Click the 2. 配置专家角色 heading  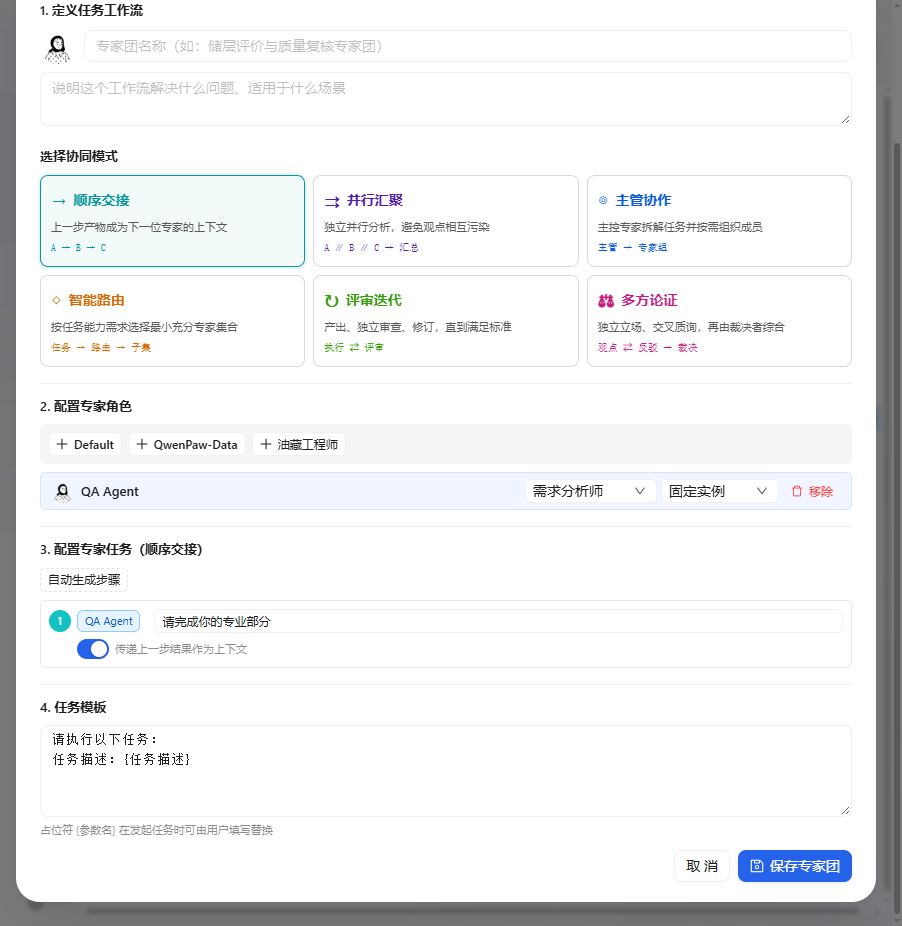pos(86,406)
